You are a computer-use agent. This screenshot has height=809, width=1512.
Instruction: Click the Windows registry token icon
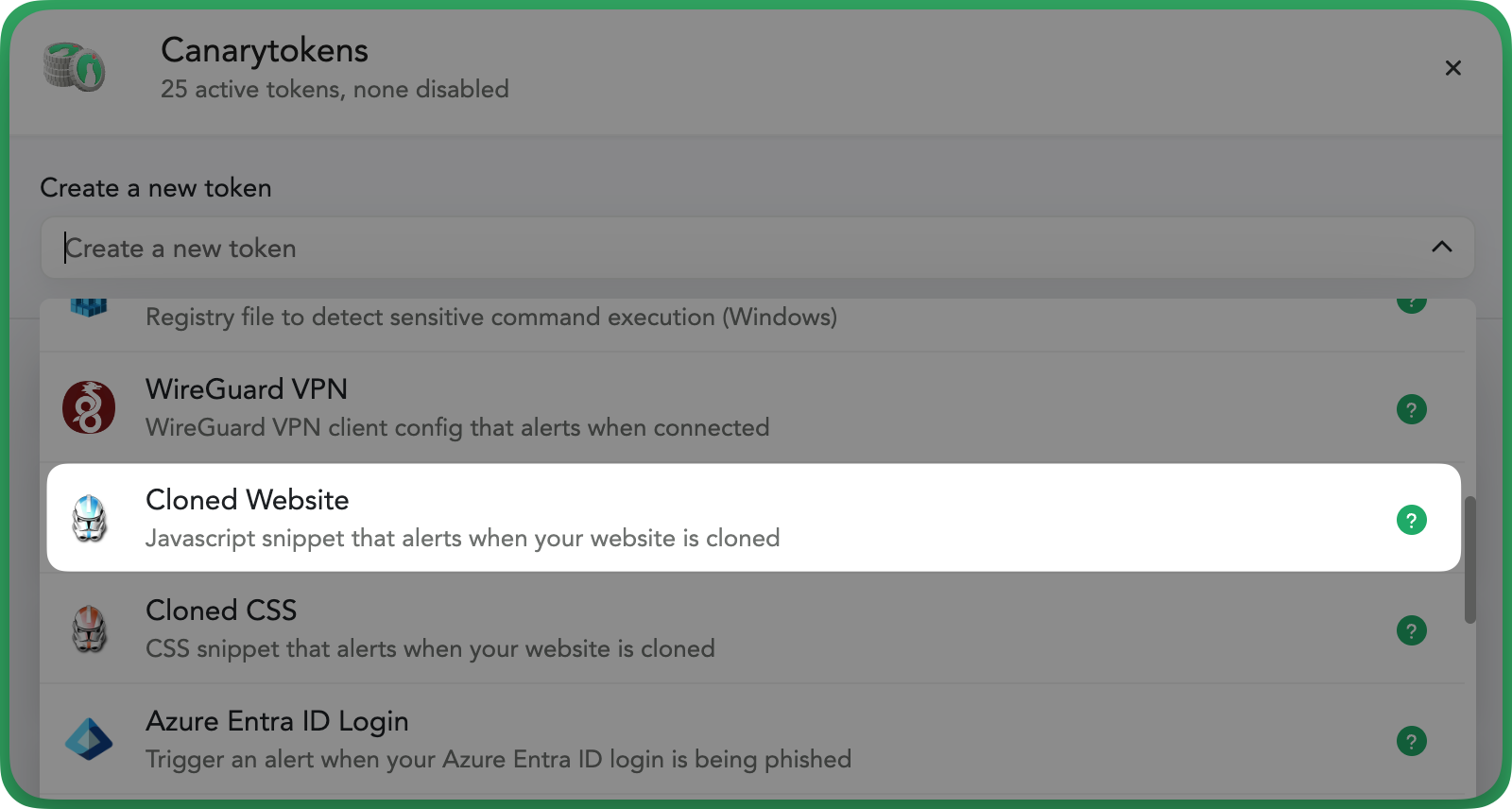coord(89,307)
